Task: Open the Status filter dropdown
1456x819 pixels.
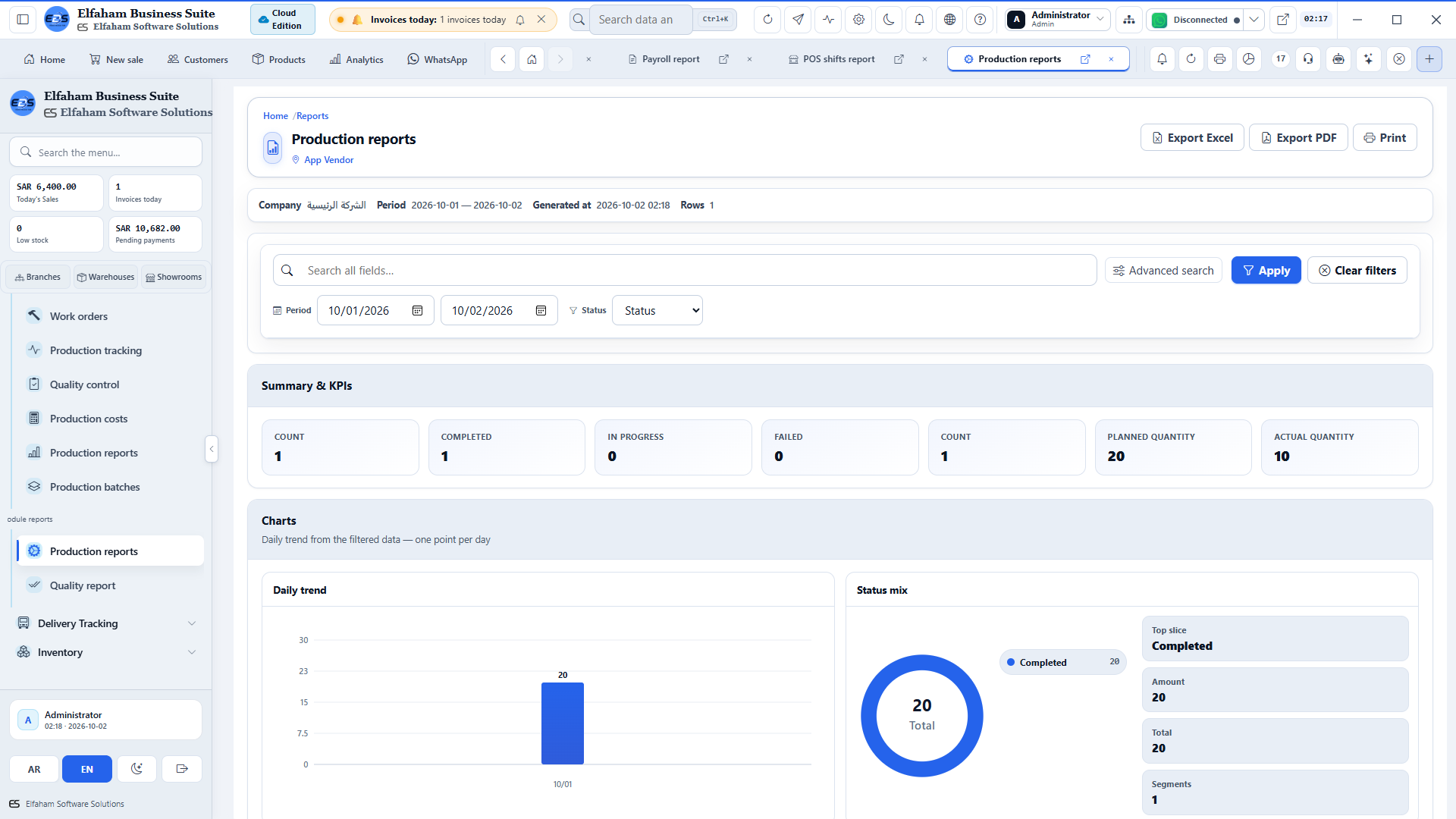Action: pyautogui.click(x=657, y=311)
